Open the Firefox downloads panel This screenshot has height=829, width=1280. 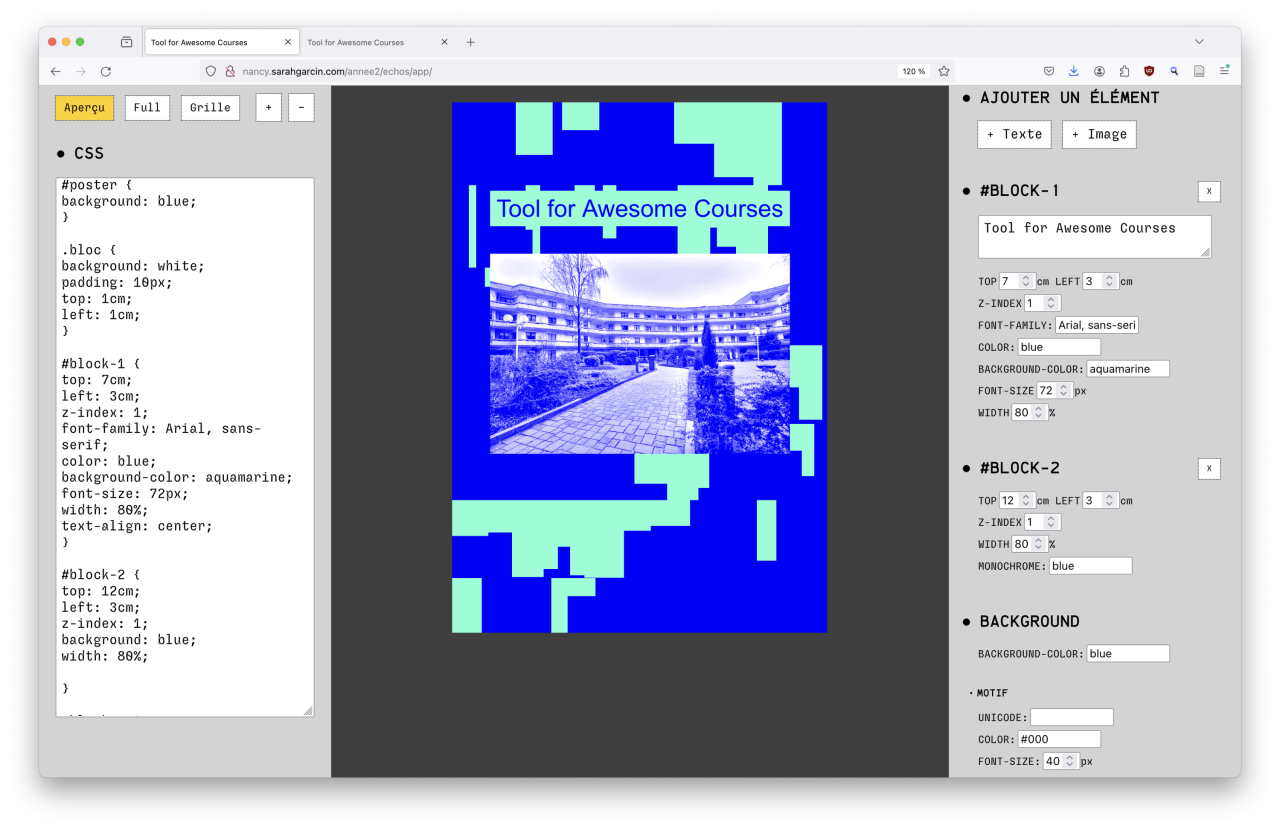1074,71
